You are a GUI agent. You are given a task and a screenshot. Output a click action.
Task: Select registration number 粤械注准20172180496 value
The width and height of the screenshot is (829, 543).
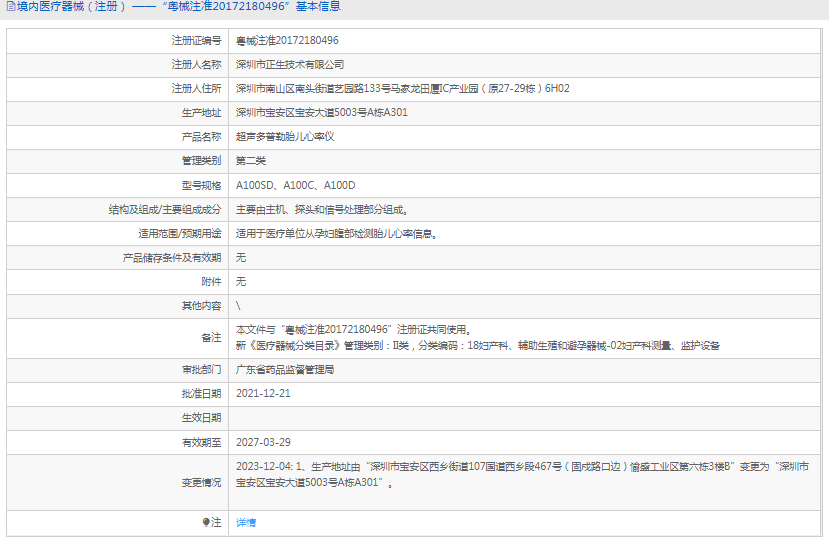pos(287,40)
